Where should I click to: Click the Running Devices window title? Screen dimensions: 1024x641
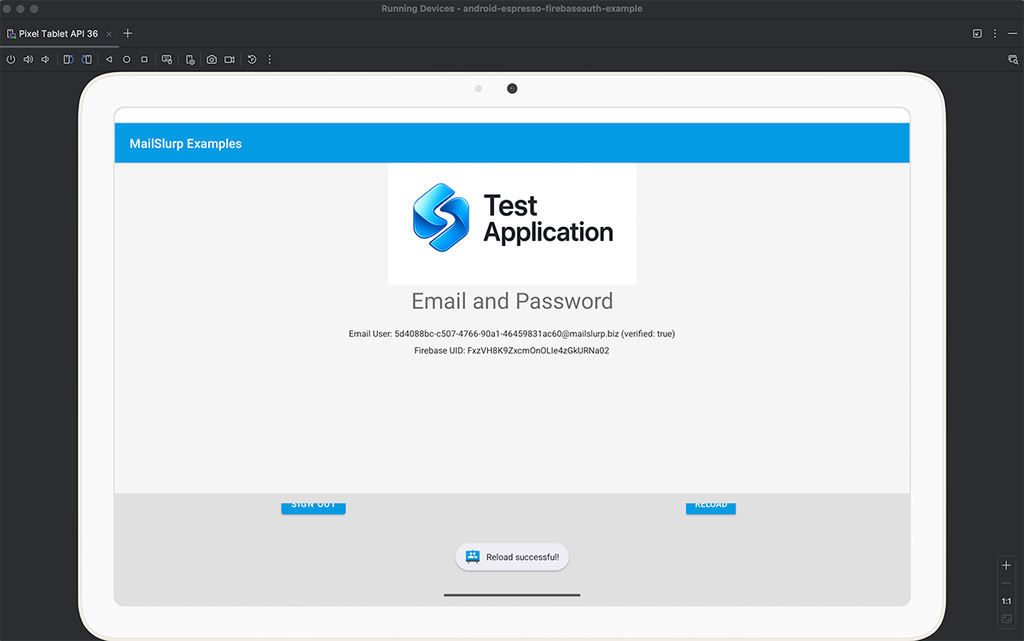[x=512, y=8]
